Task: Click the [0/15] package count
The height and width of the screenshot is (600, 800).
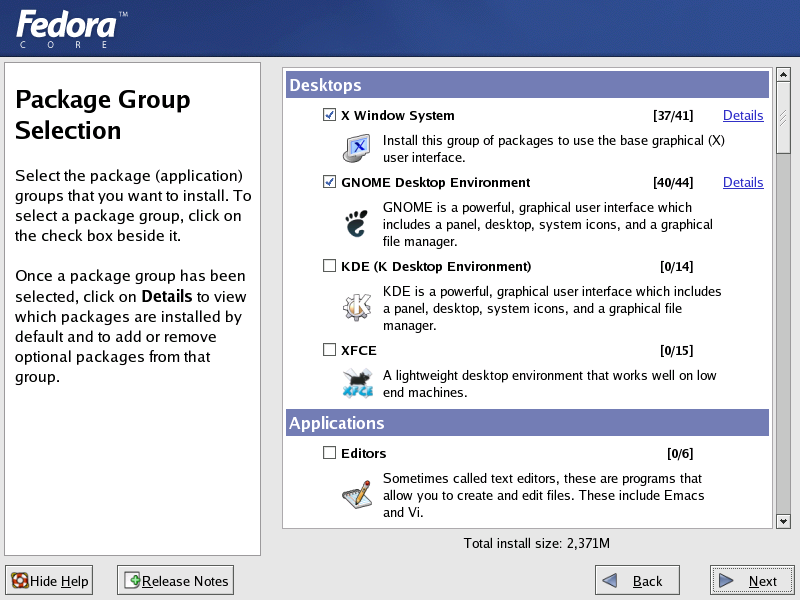Action: click(677, 351)
